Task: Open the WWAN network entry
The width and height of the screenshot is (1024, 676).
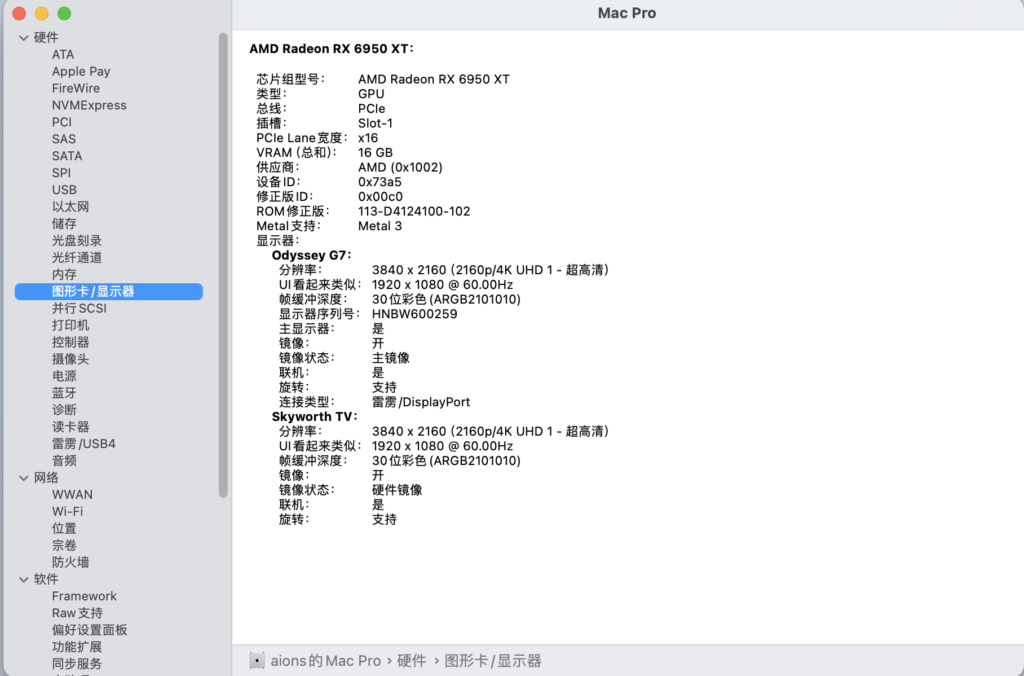Action: click(x=72, y=495)
